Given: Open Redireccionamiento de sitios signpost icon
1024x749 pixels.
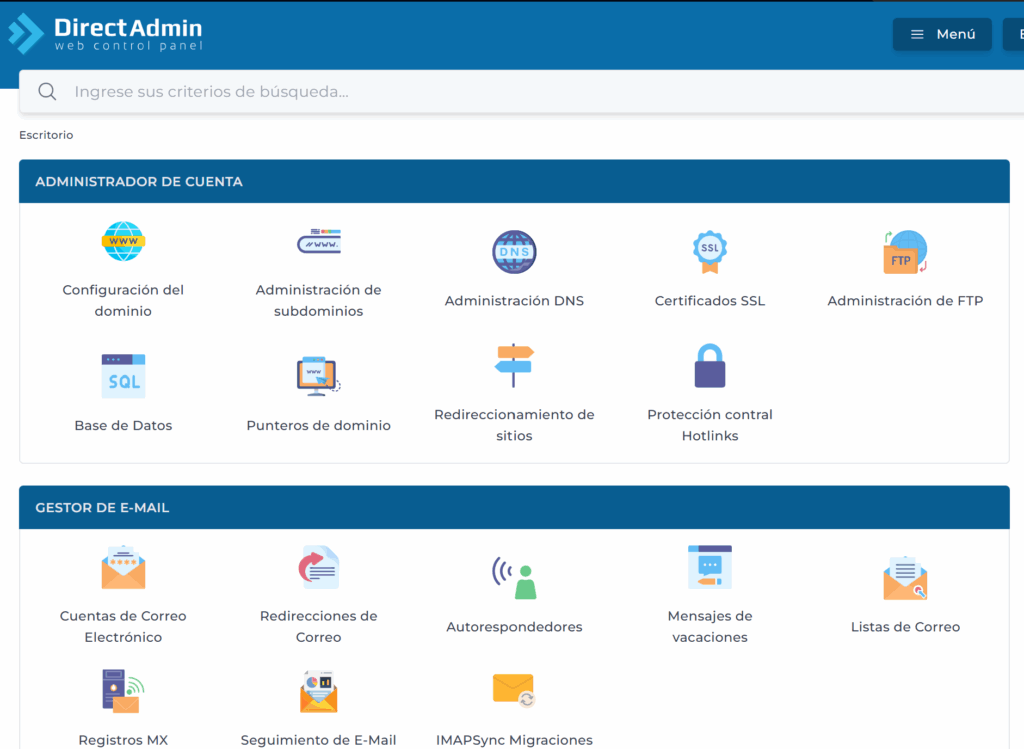Looking at the screenshot, I should [514, 366].
